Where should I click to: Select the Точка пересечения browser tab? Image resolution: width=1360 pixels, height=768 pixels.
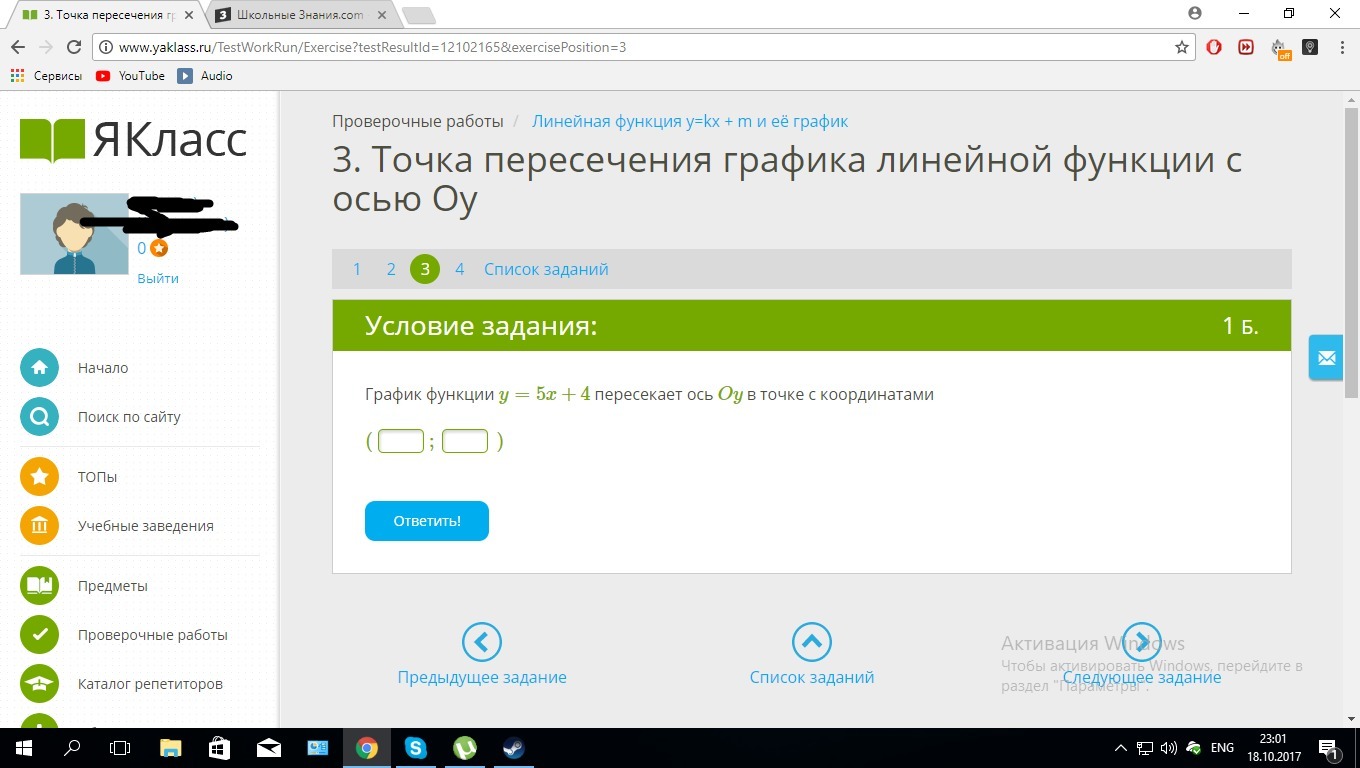click(x=106, y=15)
